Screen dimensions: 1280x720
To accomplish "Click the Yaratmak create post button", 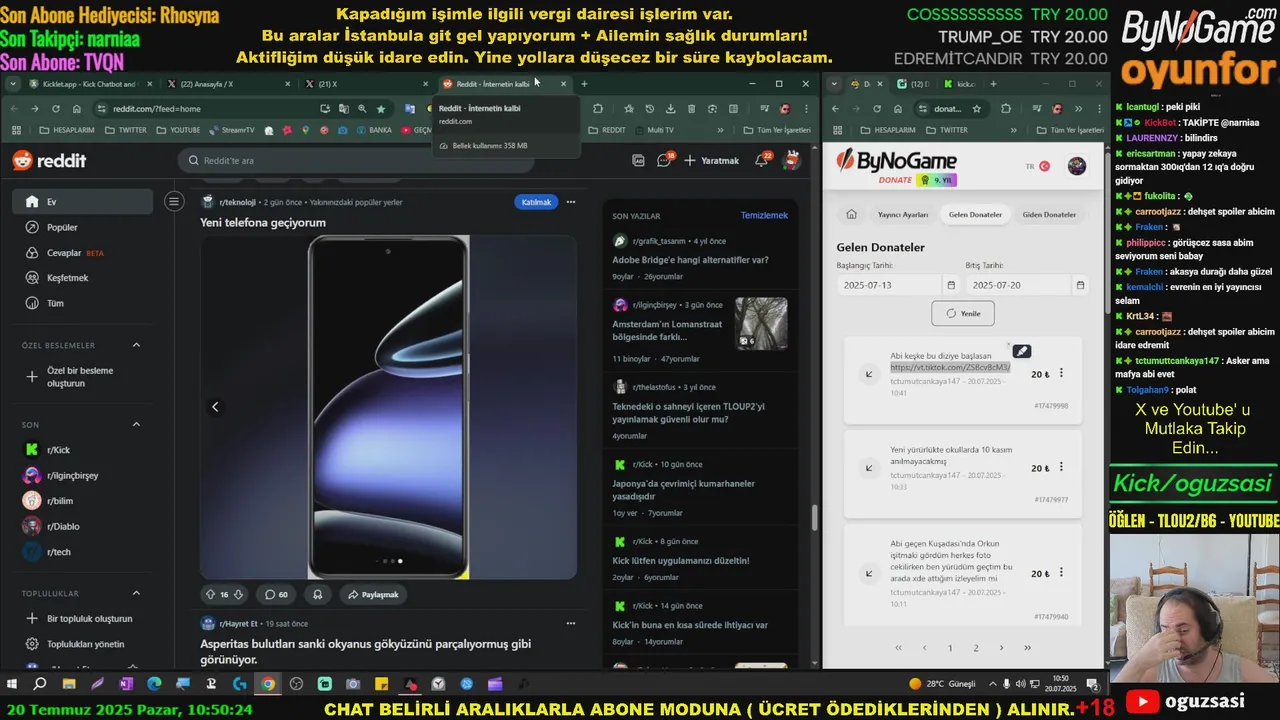I will [x=711, y=160].
